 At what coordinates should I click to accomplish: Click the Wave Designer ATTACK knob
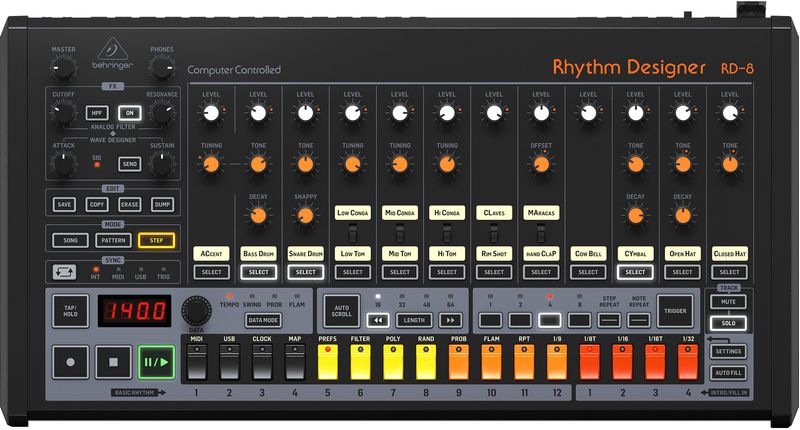[64, 164]
